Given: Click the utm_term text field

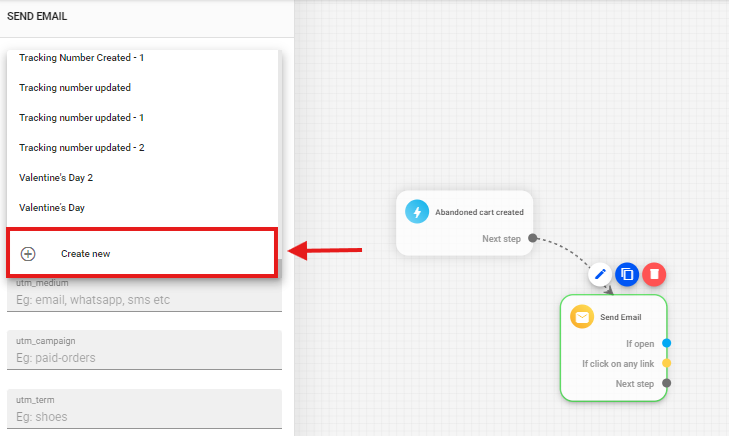Looking at the screenshot, I should coord(145,416).
